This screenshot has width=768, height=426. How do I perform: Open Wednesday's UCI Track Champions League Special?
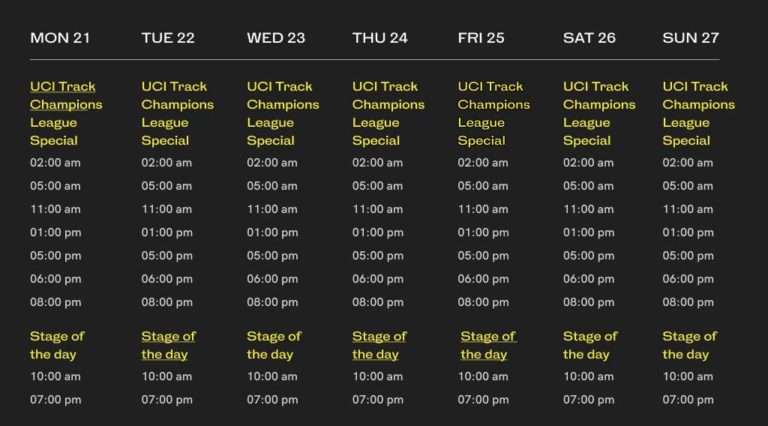pos(283,114)
